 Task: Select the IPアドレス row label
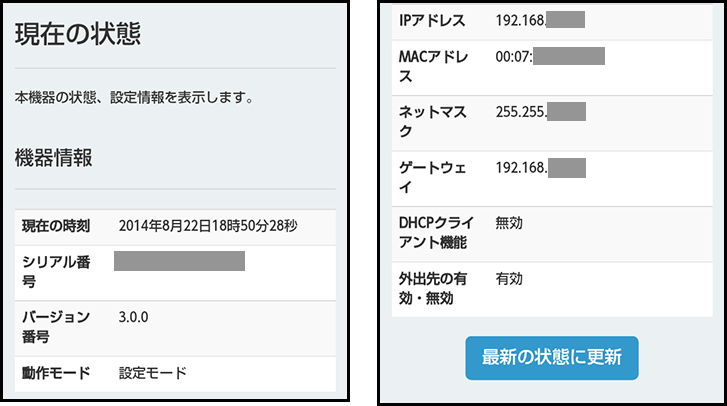click(432, 20)
